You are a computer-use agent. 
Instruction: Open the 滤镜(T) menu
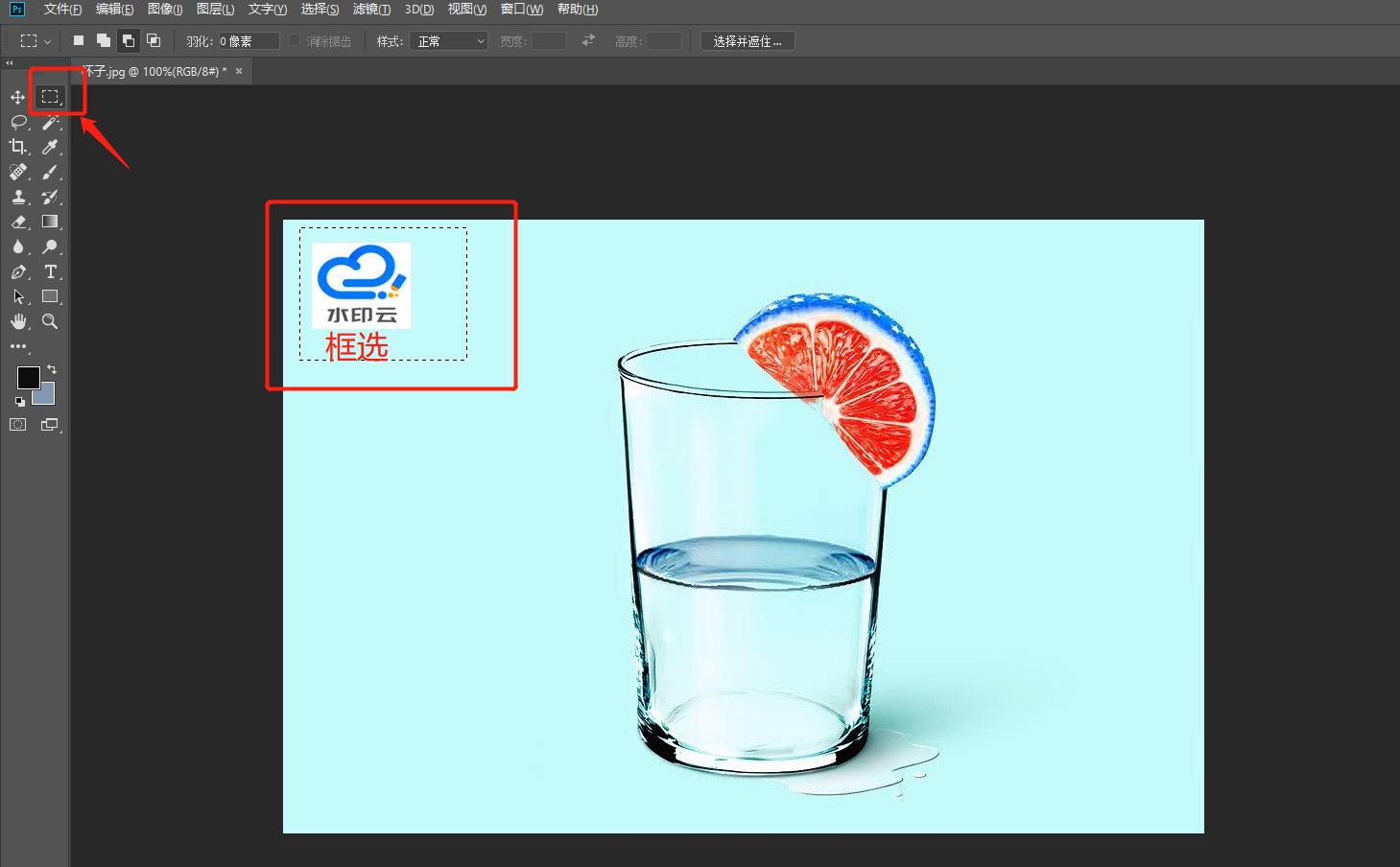(371, 10)
